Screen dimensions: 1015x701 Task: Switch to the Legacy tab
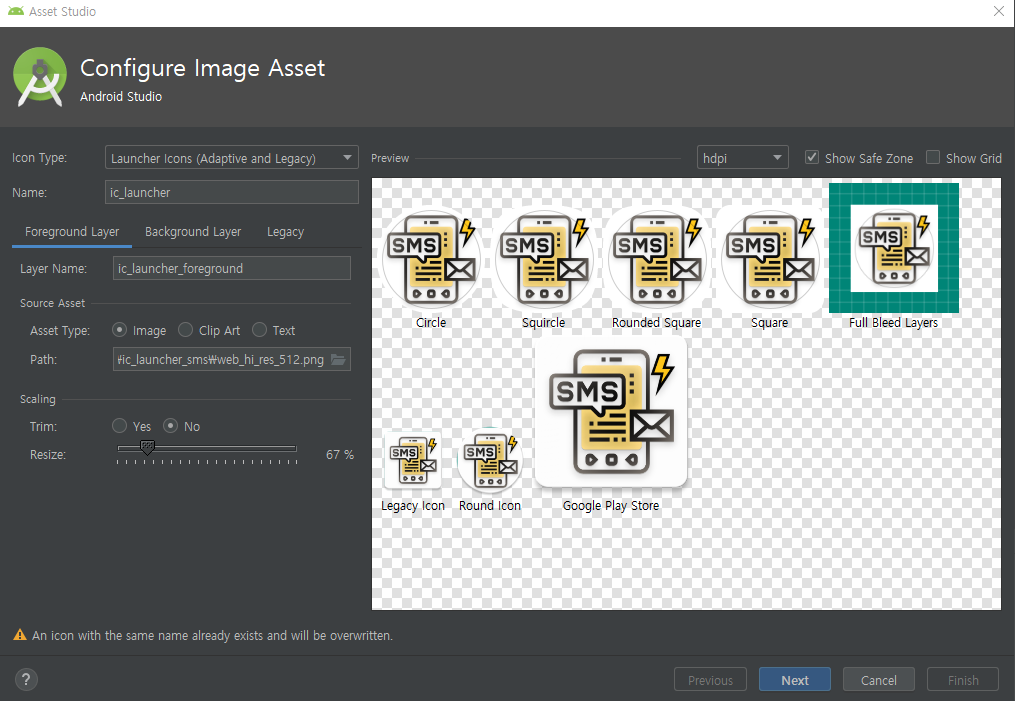pyautogui.click(x=285, y=232)
